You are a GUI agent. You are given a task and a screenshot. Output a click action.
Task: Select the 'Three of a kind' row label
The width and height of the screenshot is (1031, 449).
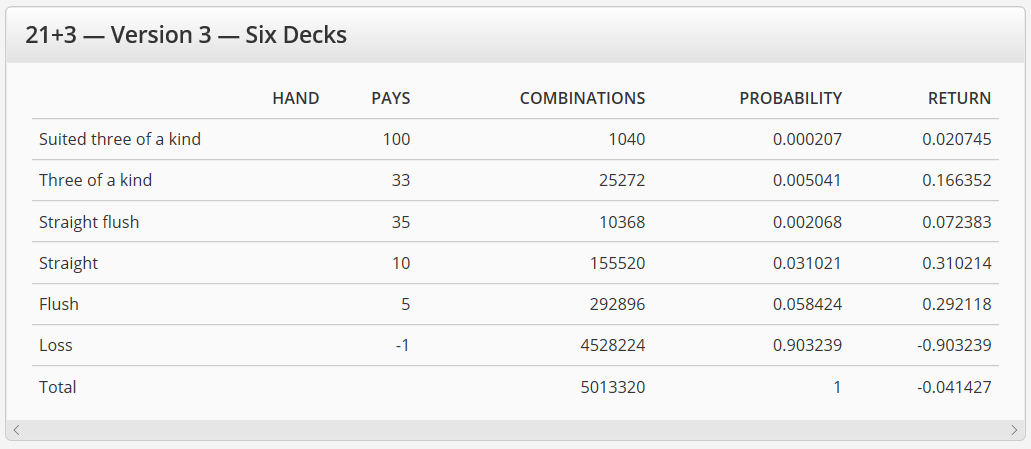pos(95,180)
